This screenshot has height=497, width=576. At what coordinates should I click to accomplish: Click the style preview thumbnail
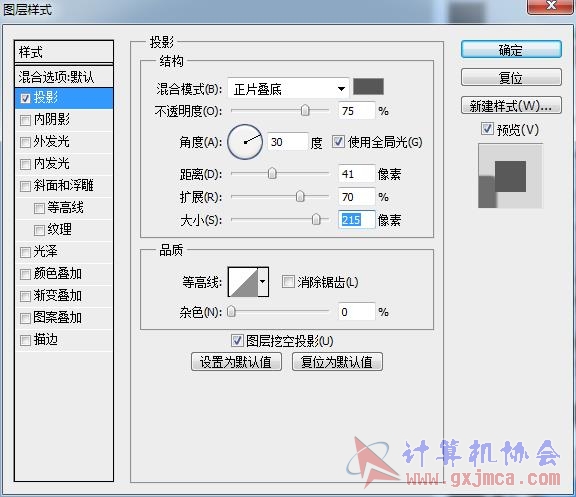(510, 176)
